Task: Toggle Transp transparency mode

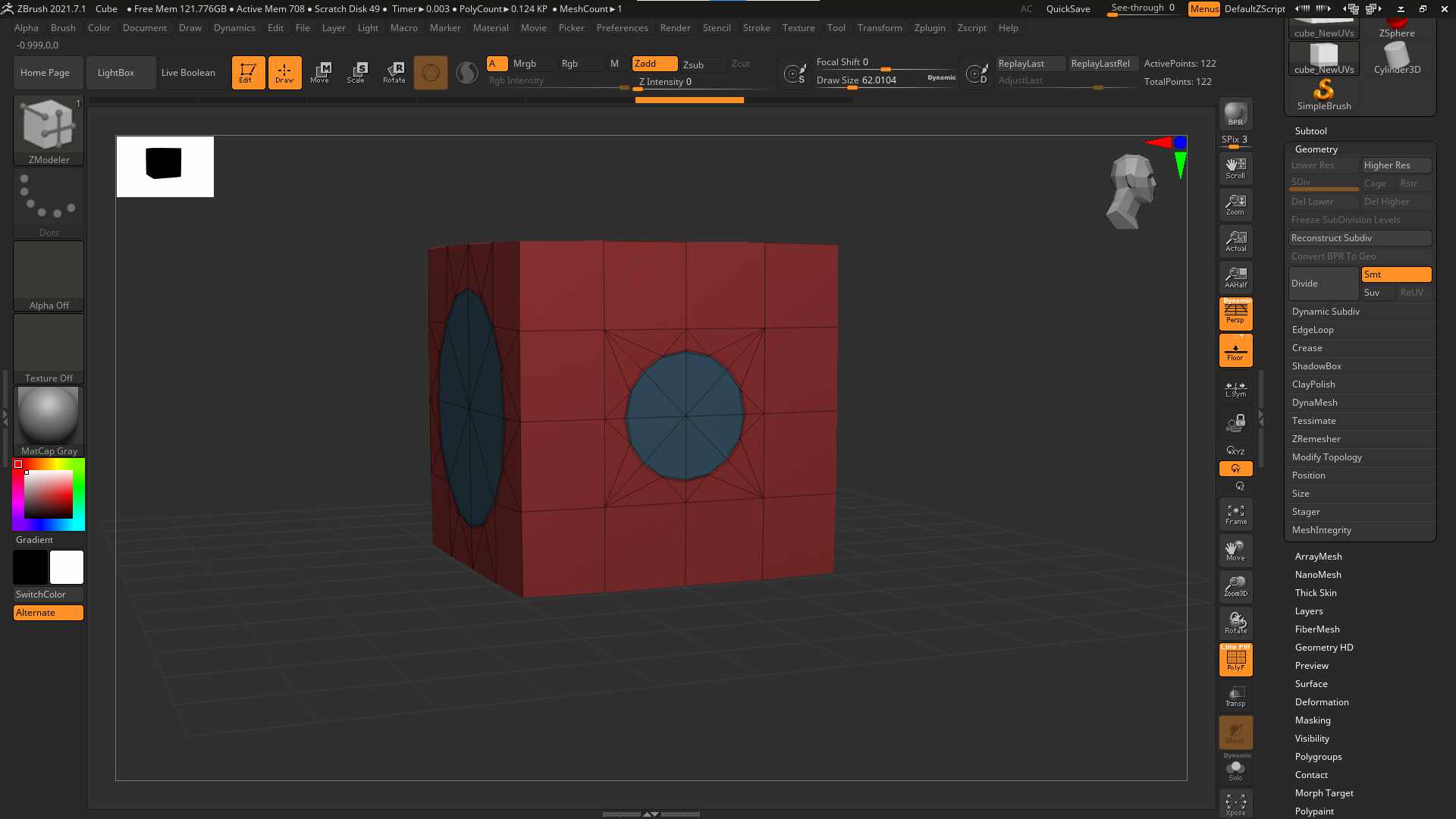Action: (1235, 696)
